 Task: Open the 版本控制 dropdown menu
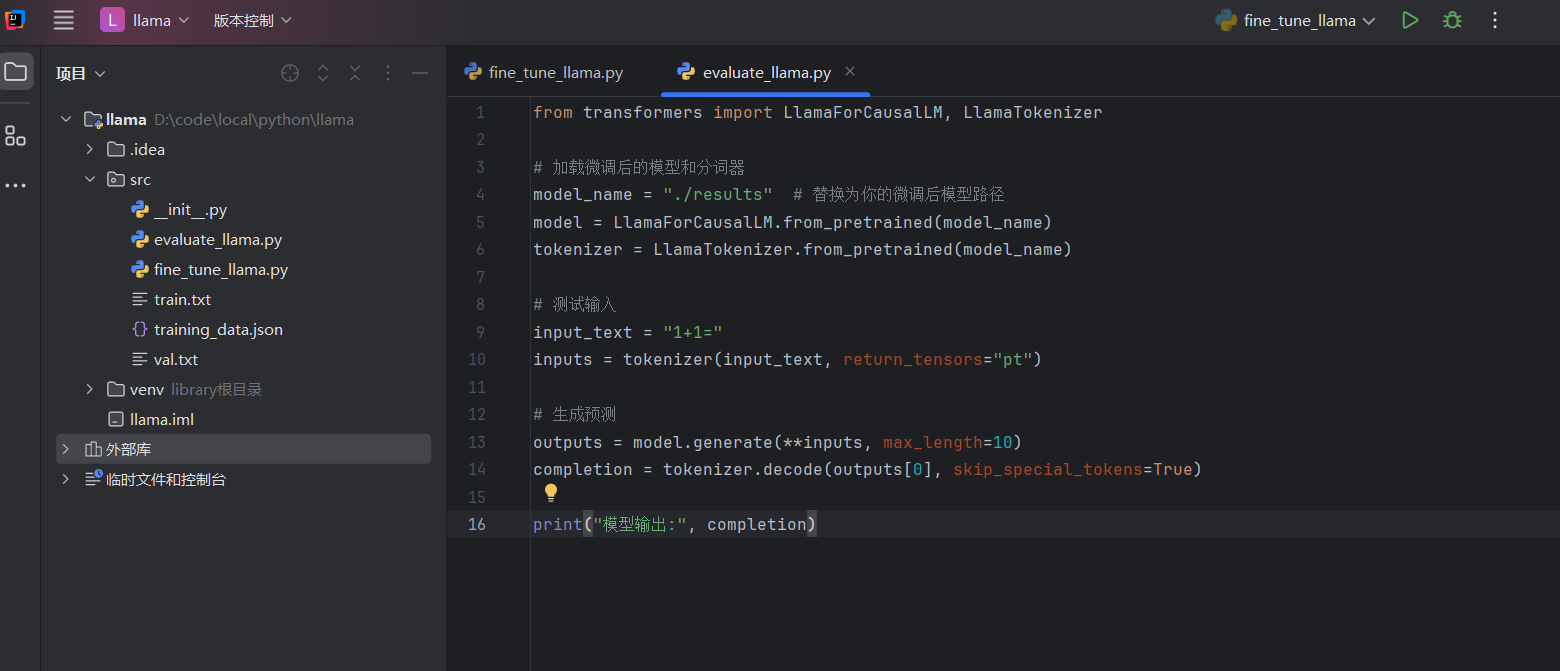point(252,20)
